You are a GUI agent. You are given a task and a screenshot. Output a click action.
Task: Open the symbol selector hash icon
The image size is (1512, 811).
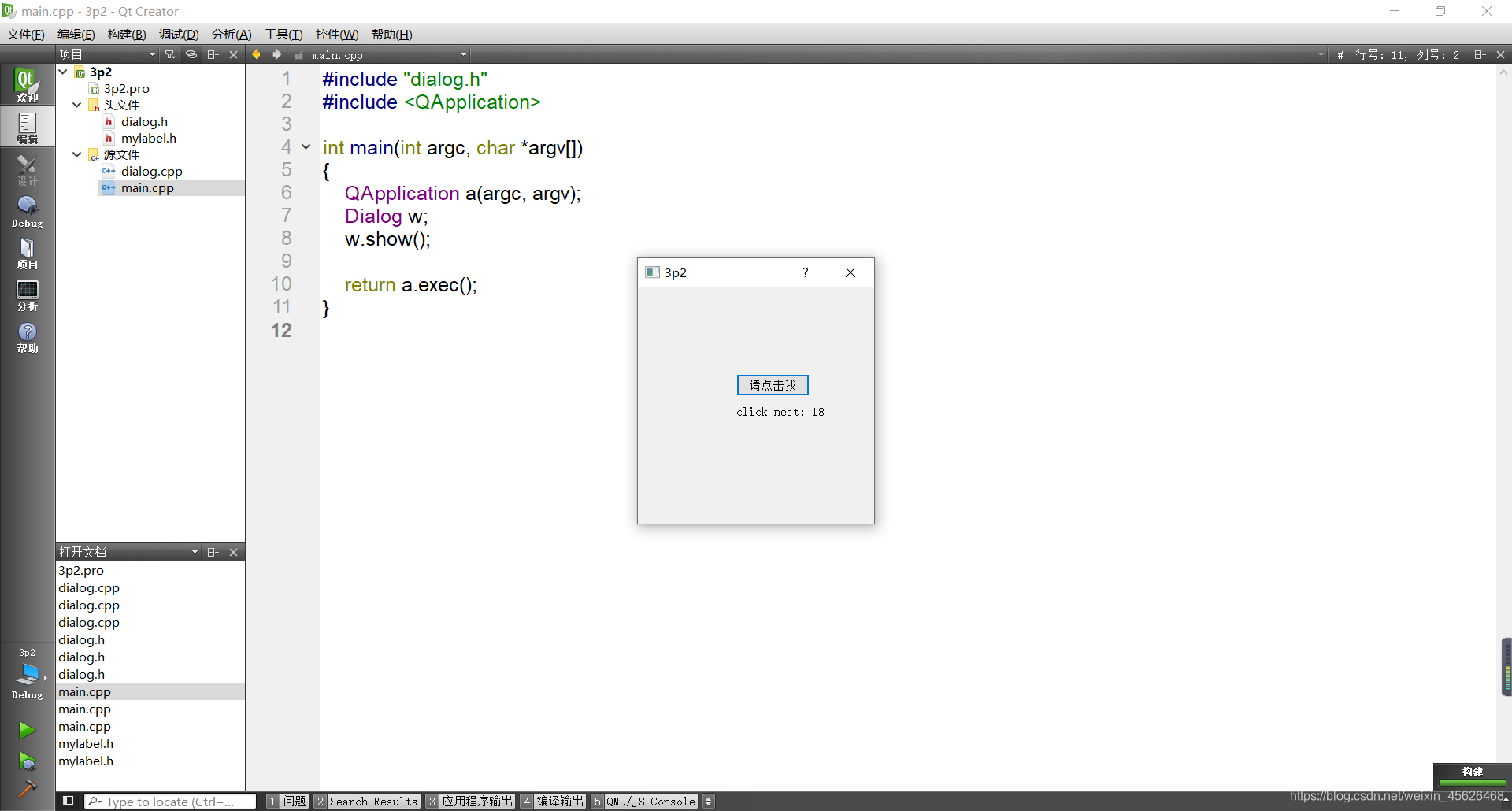coord(1340,55)
